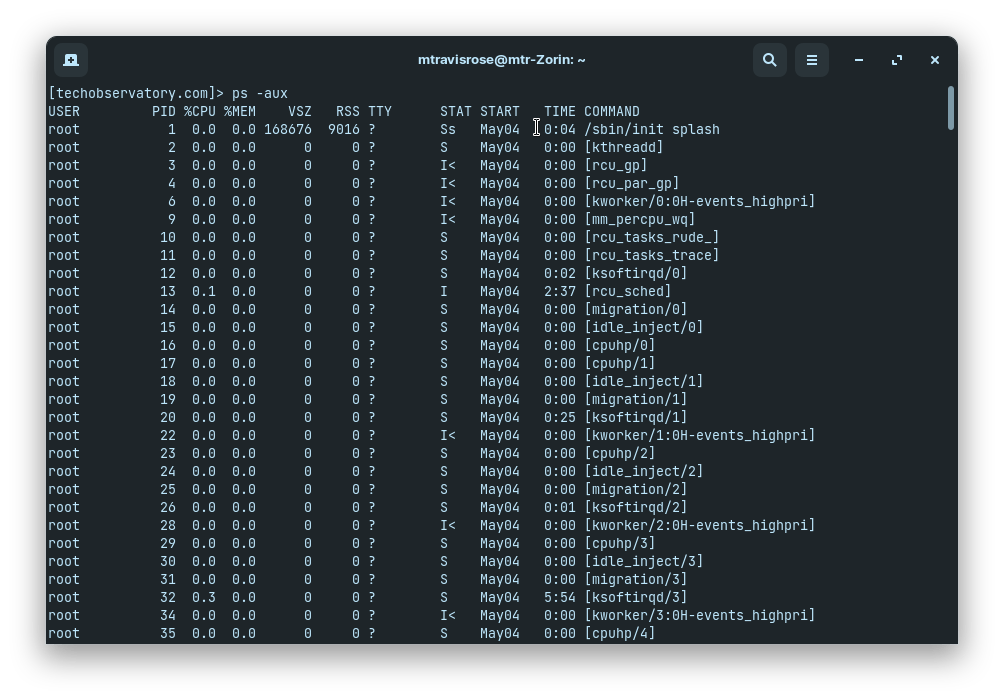The height and width of the screenshot is (700, 1004).
Task: Close the terminal window
Action: pos(934,60)
